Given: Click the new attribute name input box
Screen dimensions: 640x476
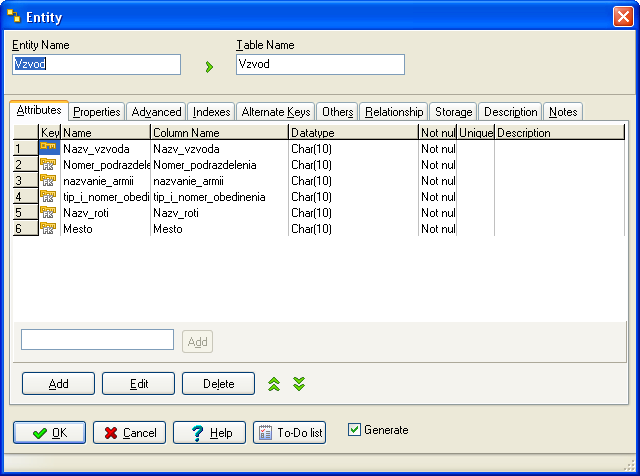Looking at the screenshot, I should pyautogui.click(x=98, y=340).
